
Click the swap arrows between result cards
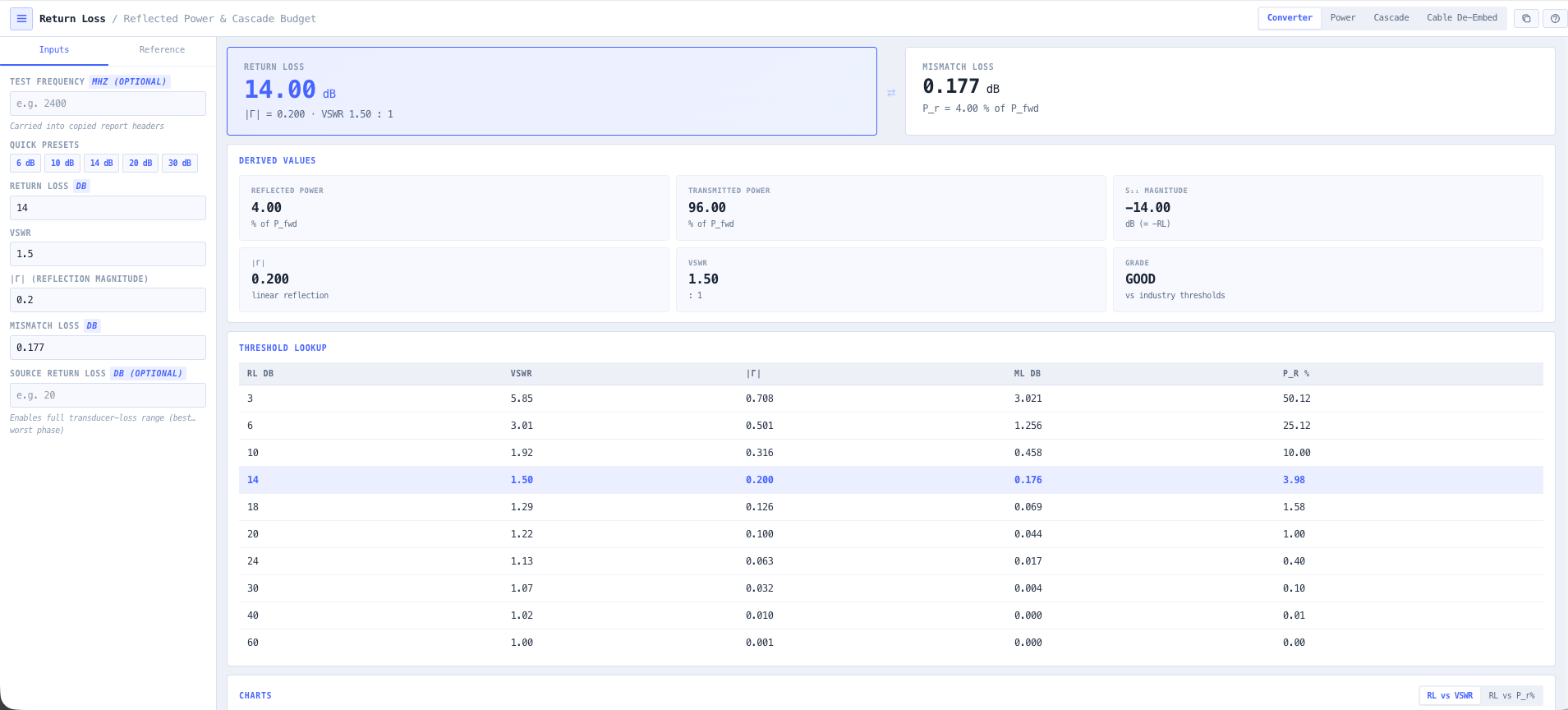(x=891, y=93)
